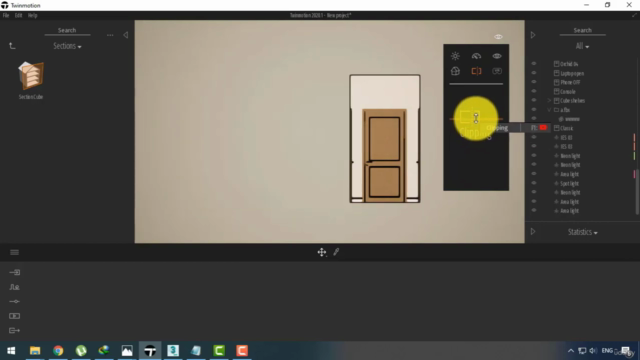Open File Explorer from the taskbar
The width and height of the screenshot is (640, 360).
[x=35, y=351]
